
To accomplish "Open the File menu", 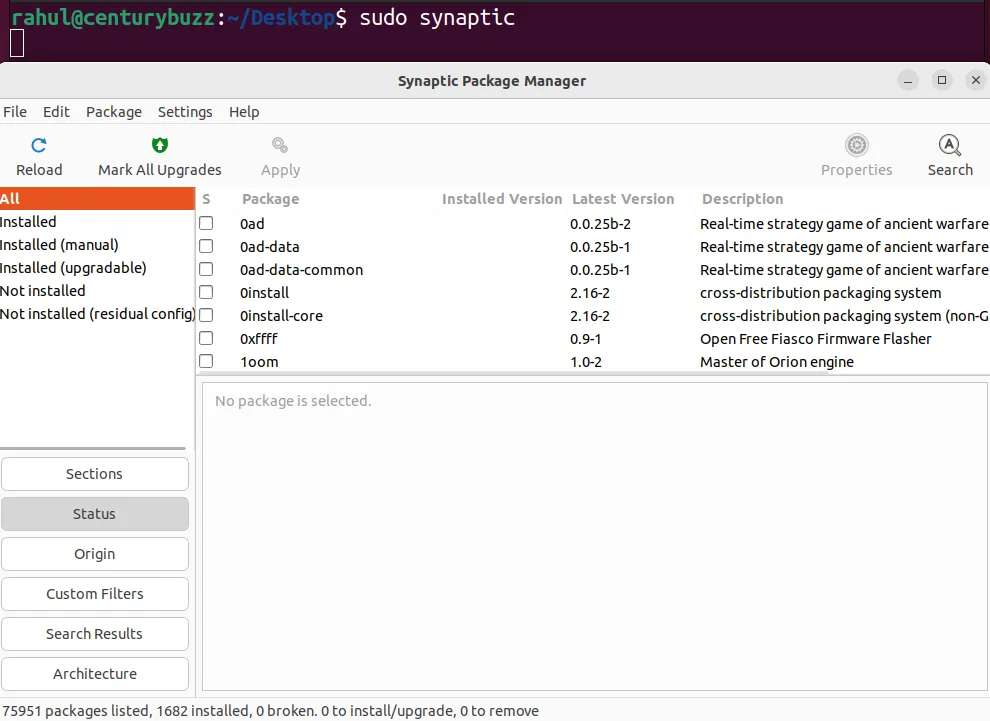I will (15, 112).
